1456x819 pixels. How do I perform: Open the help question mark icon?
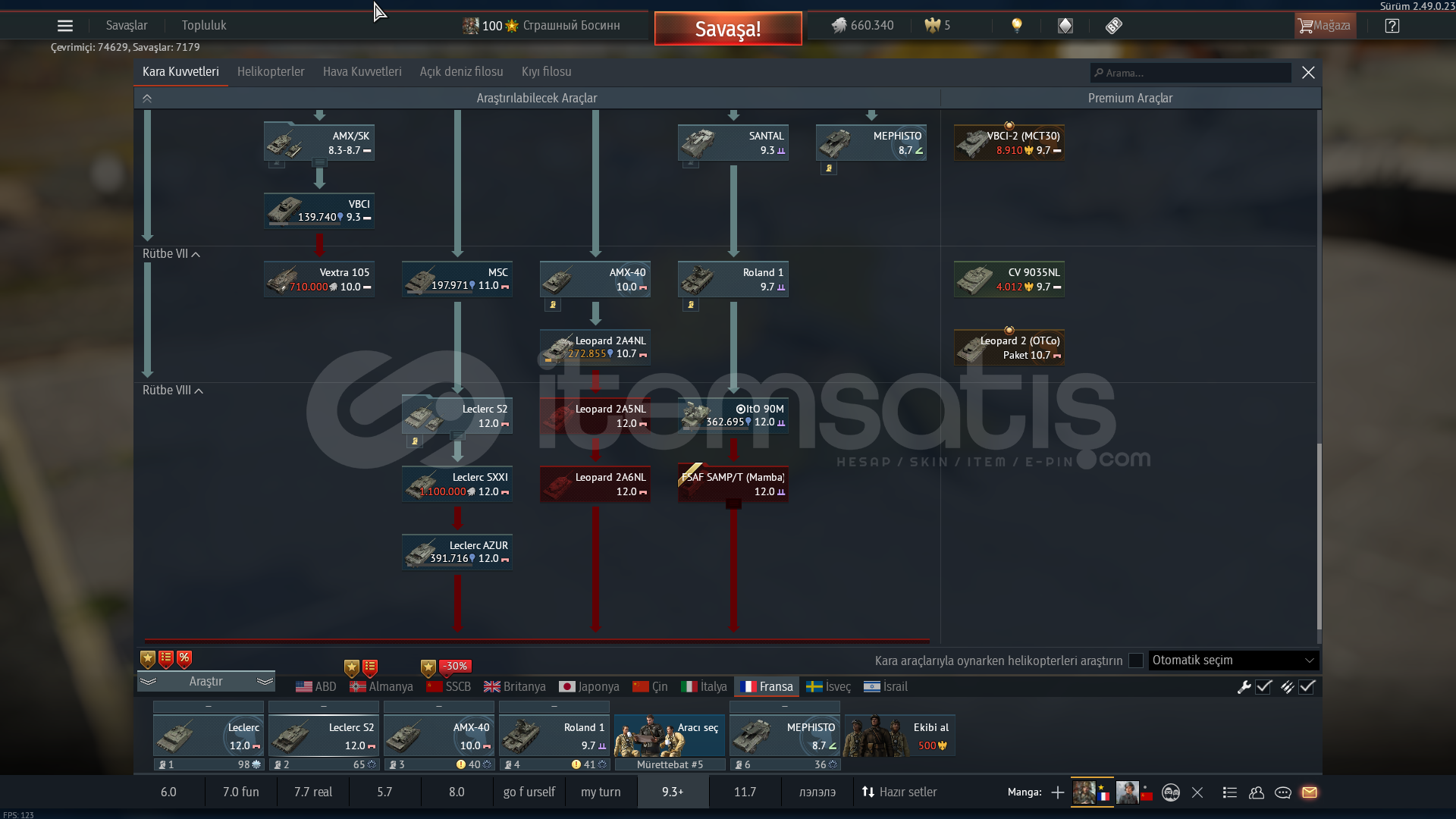1392,26
